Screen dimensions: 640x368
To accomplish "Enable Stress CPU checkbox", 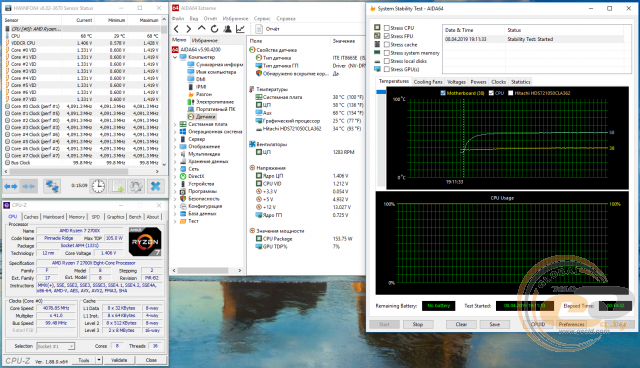I will (x=387, y=28).
